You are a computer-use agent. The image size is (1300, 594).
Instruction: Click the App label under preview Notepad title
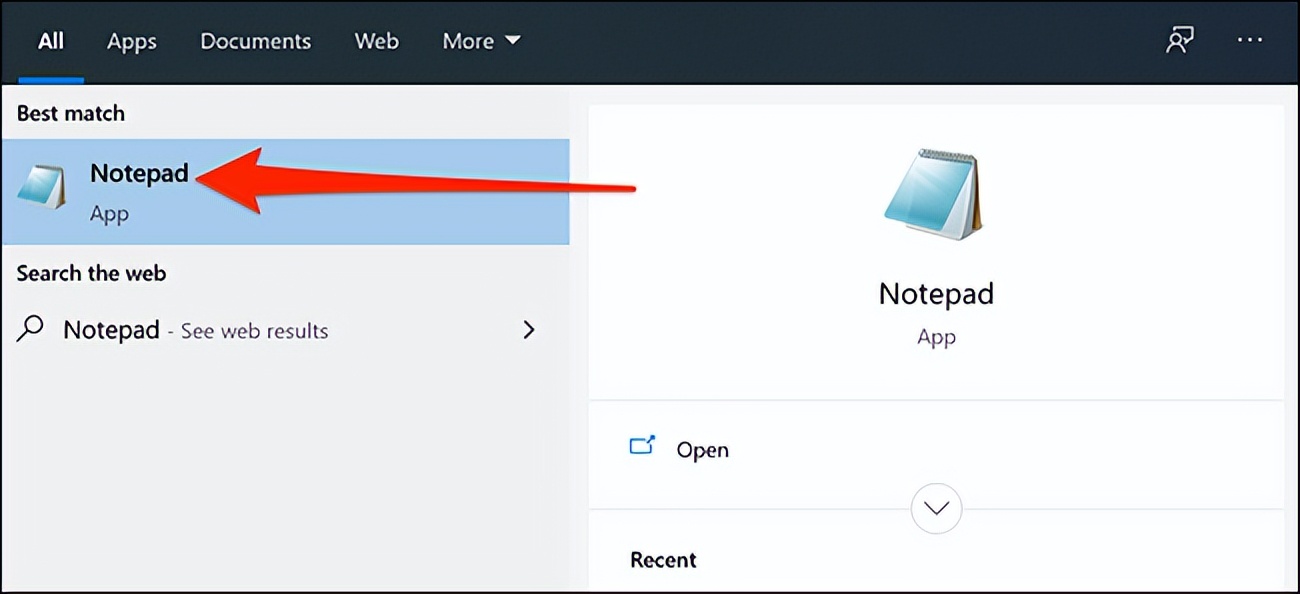click(x=936, y=338)
